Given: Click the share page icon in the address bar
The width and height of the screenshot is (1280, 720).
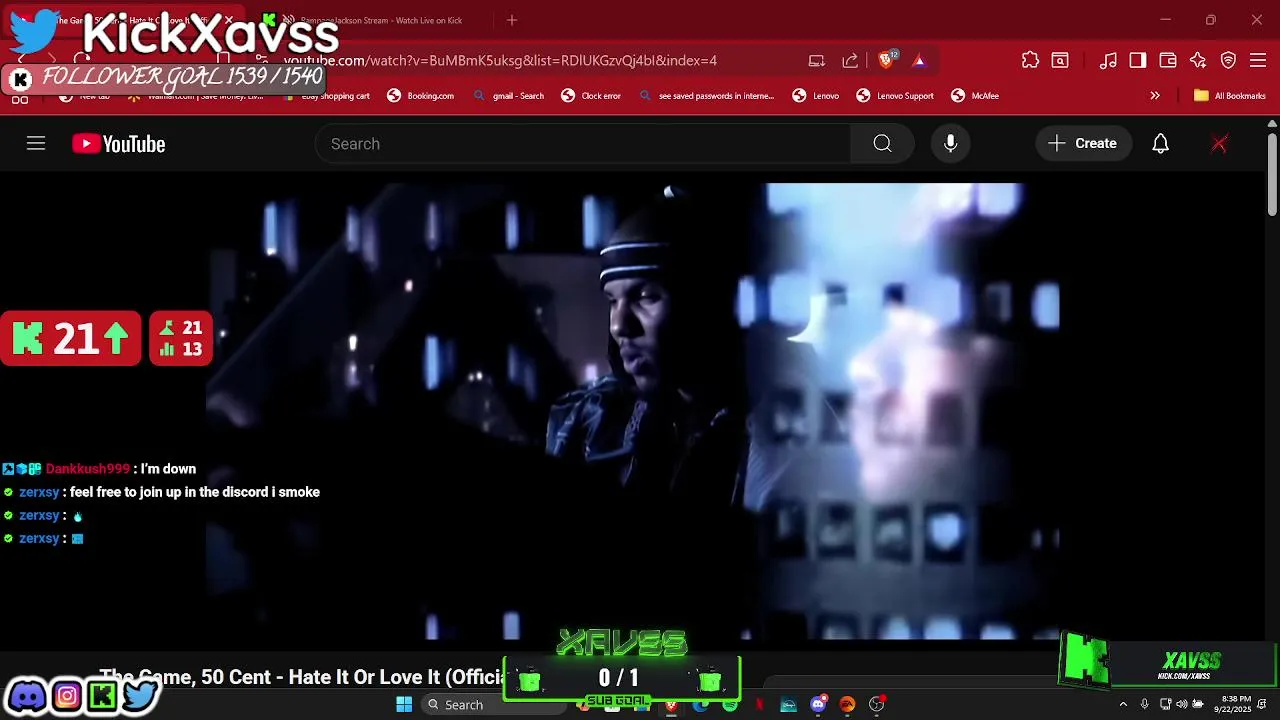Looking at the screenshot, I should tap(850, 61).
